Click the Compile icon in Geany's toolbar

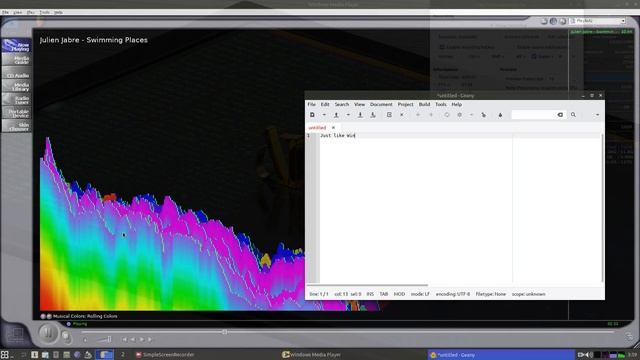[x=447, y=115]
